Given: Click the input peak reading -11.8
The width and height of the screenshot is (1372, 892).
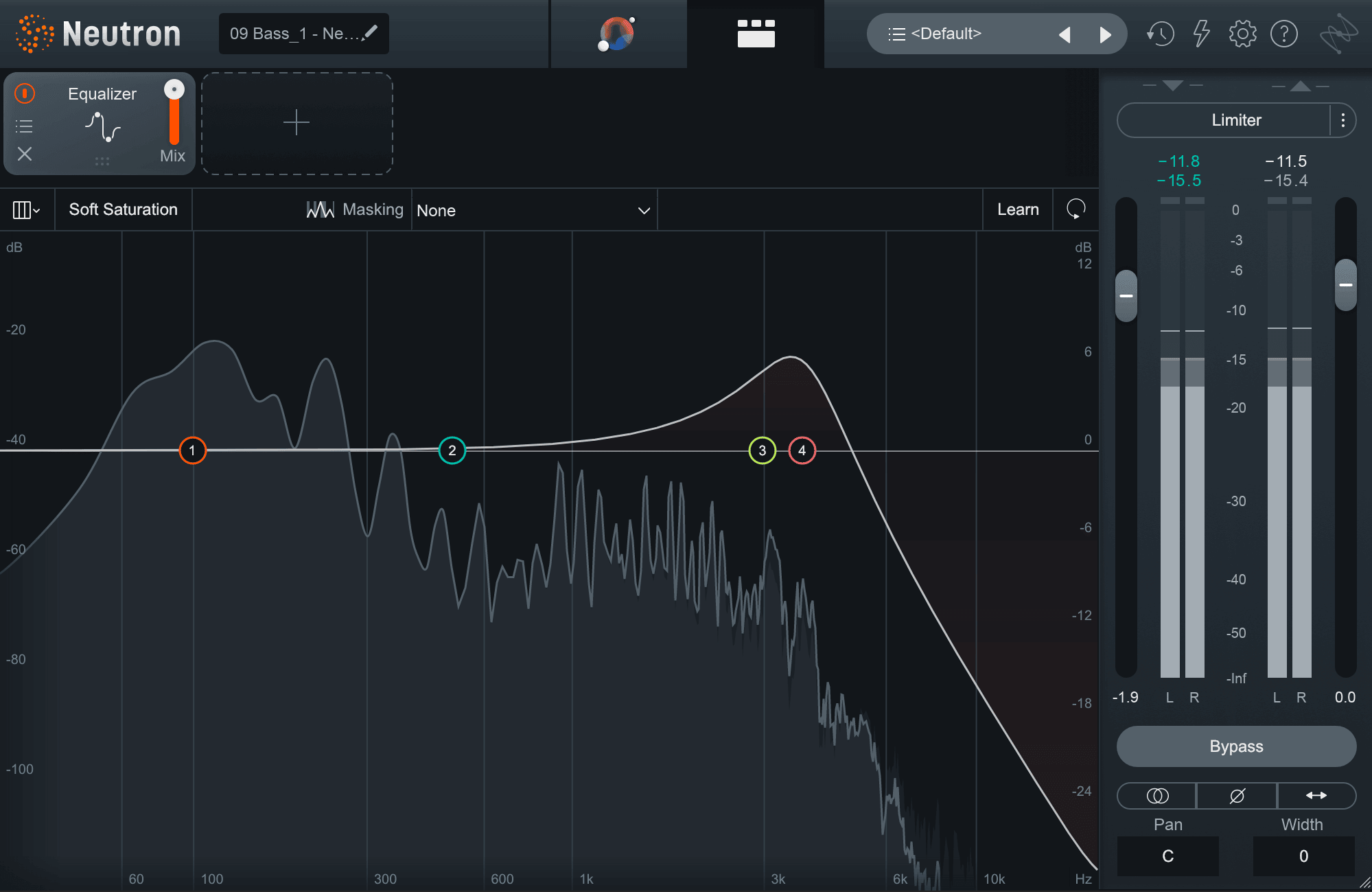Looking at the screenshot, I should (1179, 161).
